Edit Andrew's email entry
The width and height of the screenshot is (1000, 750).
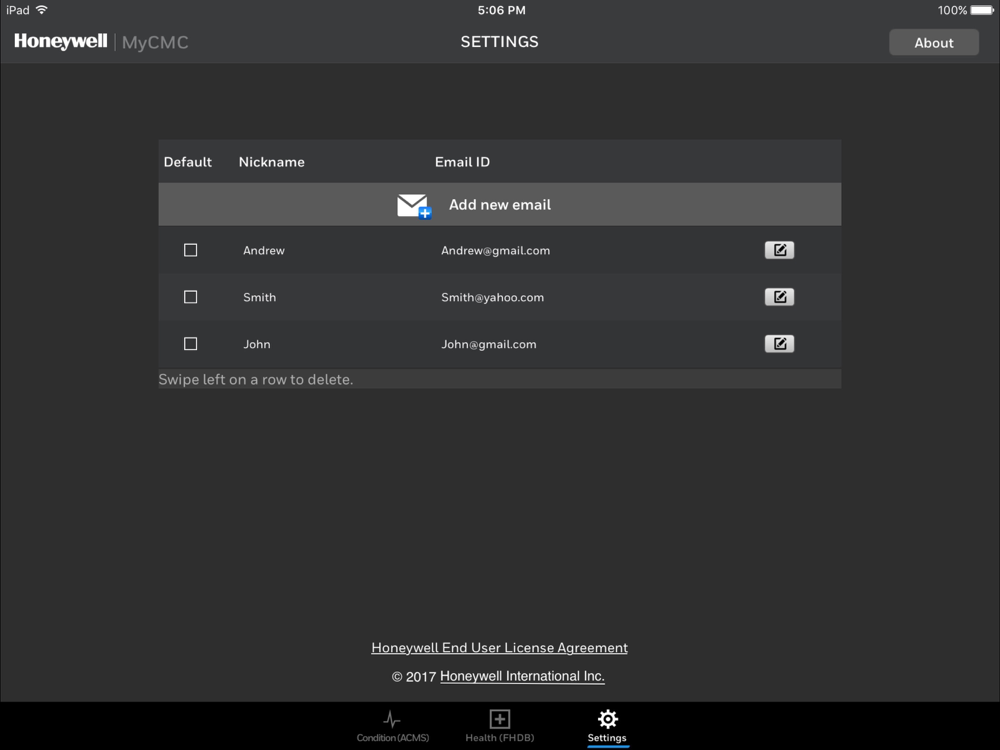[x=779, y=250]
